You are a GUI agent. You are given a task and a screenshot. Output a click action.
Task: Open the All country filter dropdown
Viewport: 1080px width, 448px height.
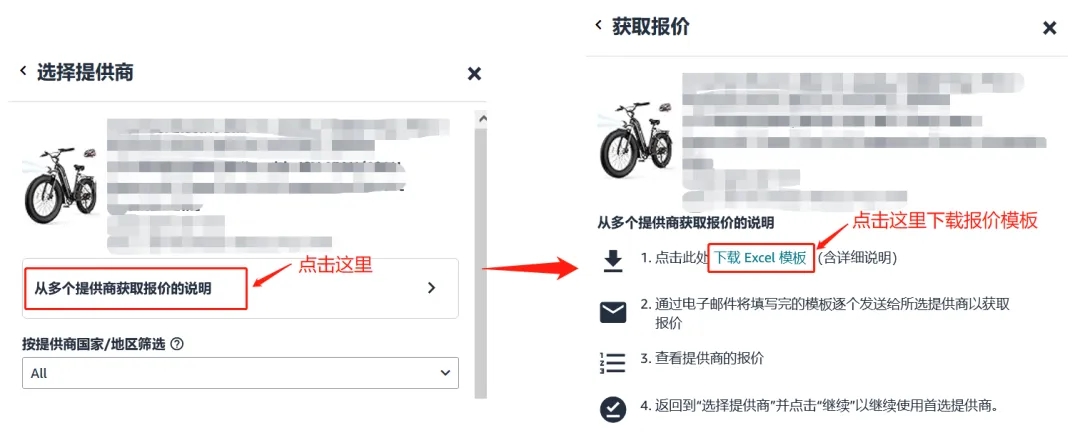[240, 373]
